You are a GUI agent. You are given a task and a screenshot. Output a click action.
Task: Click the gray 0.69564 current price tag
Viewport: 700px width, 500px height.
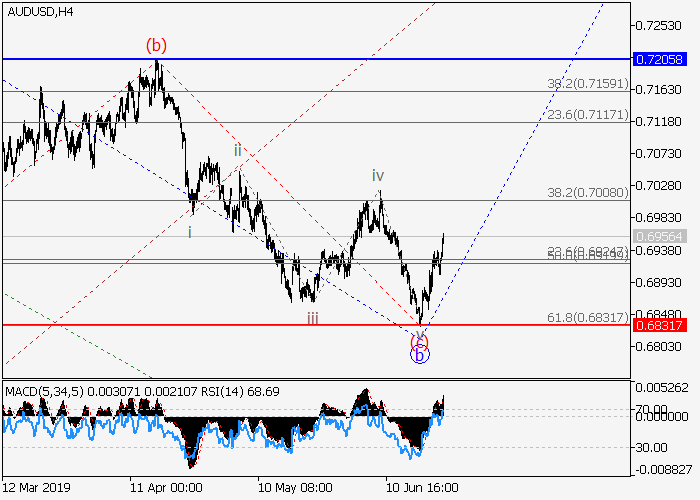point(660,236)
